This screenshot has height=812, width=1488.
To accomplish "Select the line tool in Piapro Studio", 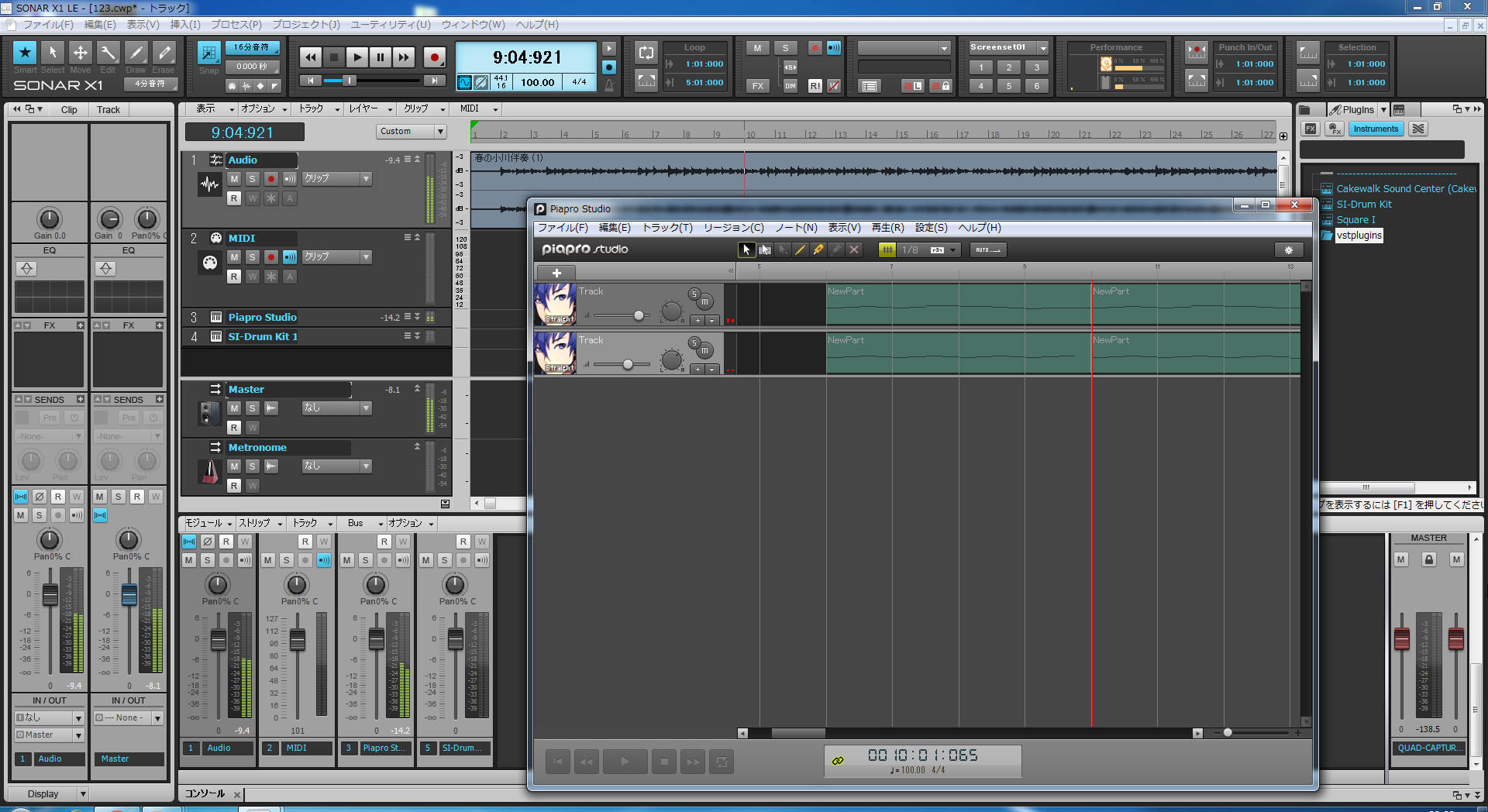I will [801, 249].
